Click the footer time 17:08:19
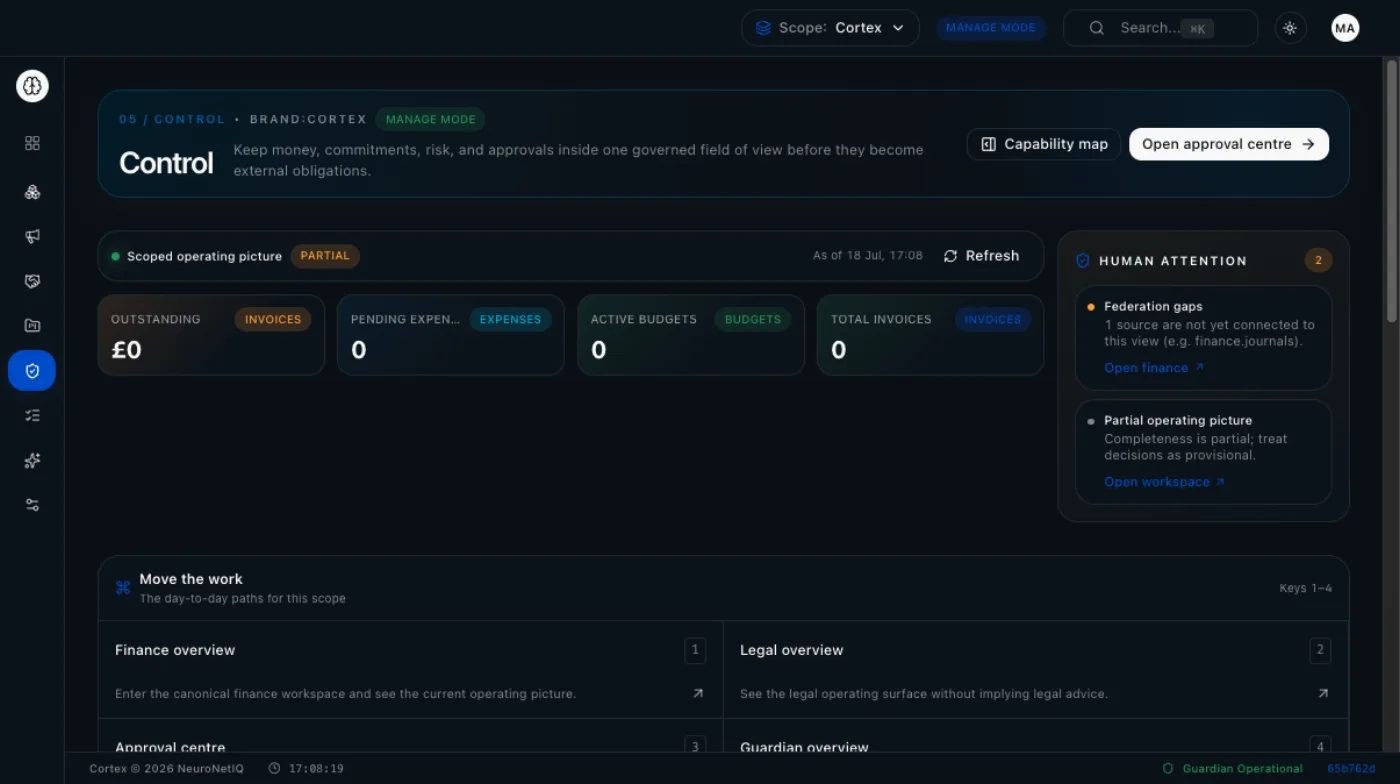Screen dimensions: 1400x784 point(316,769)
